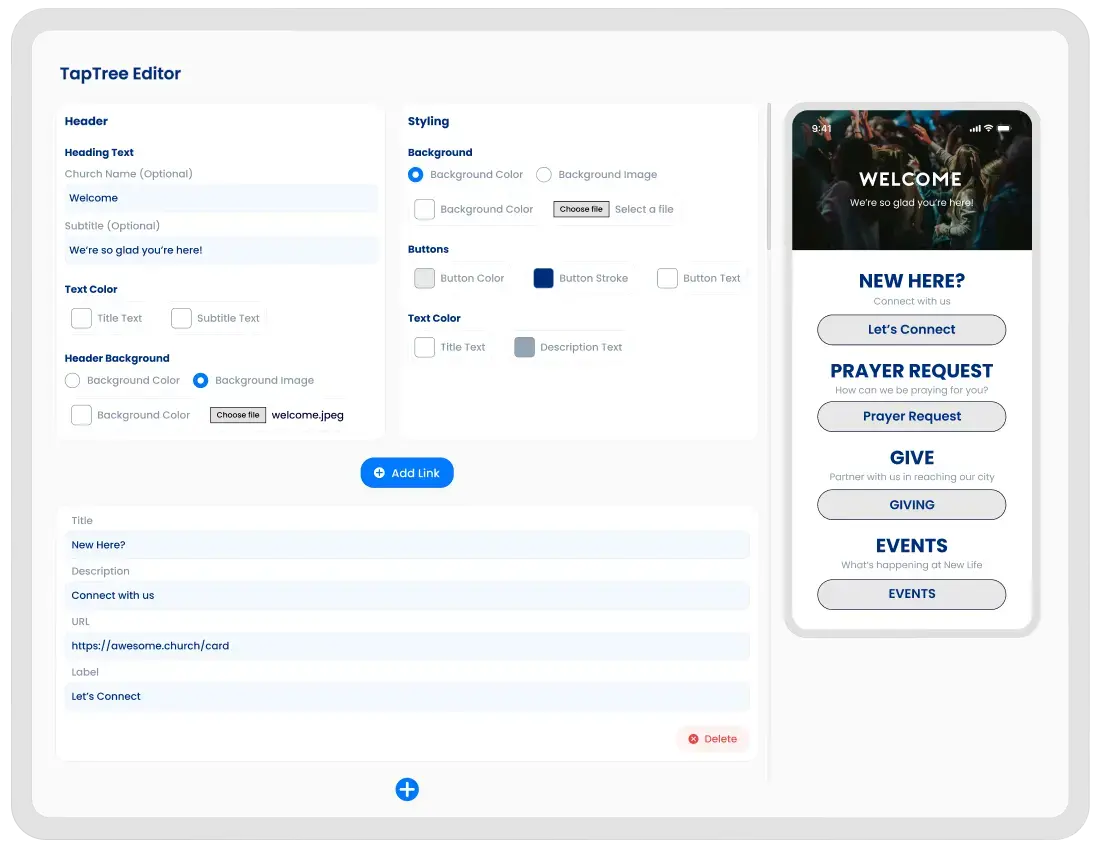The height and width of the screenshot is (847, 1099).
Task: Click the URL field with awesome.church link
Action: click(407, 646)
